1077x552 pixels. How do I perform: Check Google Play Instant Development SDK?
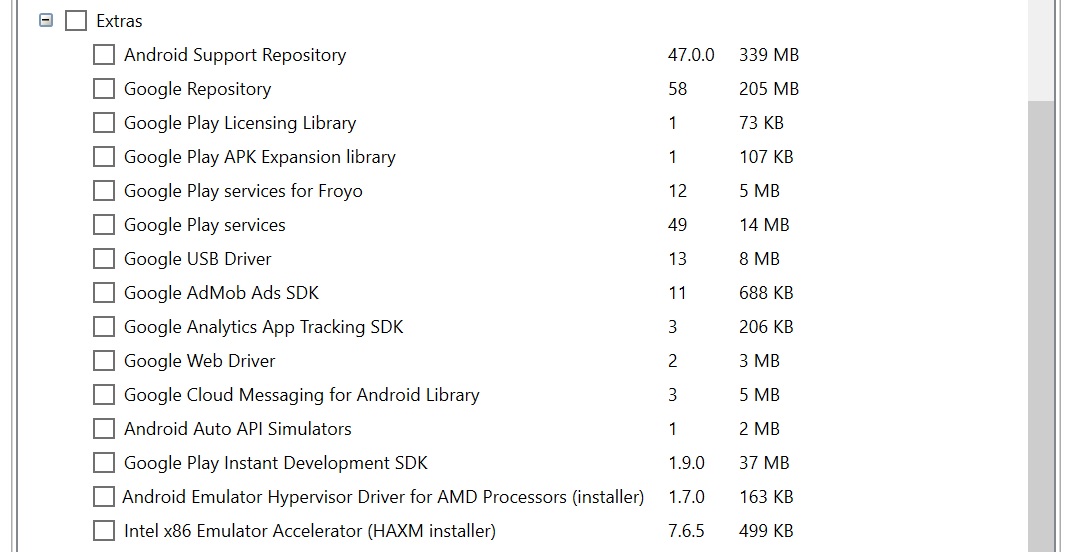coord(104,462)
